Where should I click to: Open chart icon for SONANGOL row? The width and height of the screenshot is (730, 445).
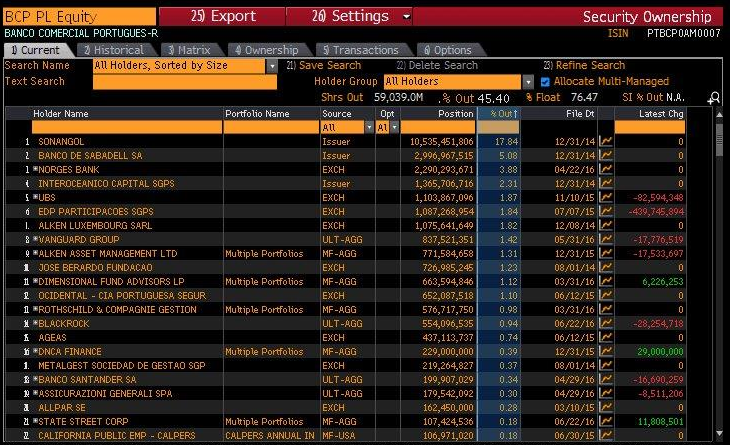[606, 141]
